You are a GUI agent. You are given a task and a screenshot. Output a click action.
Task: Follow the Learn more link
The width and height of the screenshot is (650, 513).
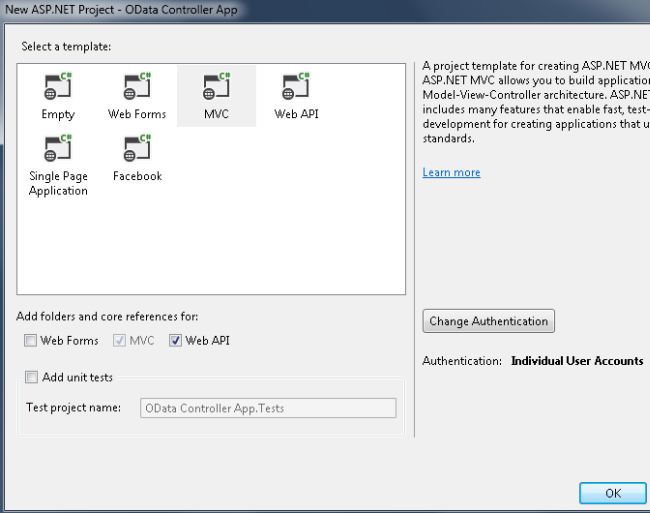[451, 172]
